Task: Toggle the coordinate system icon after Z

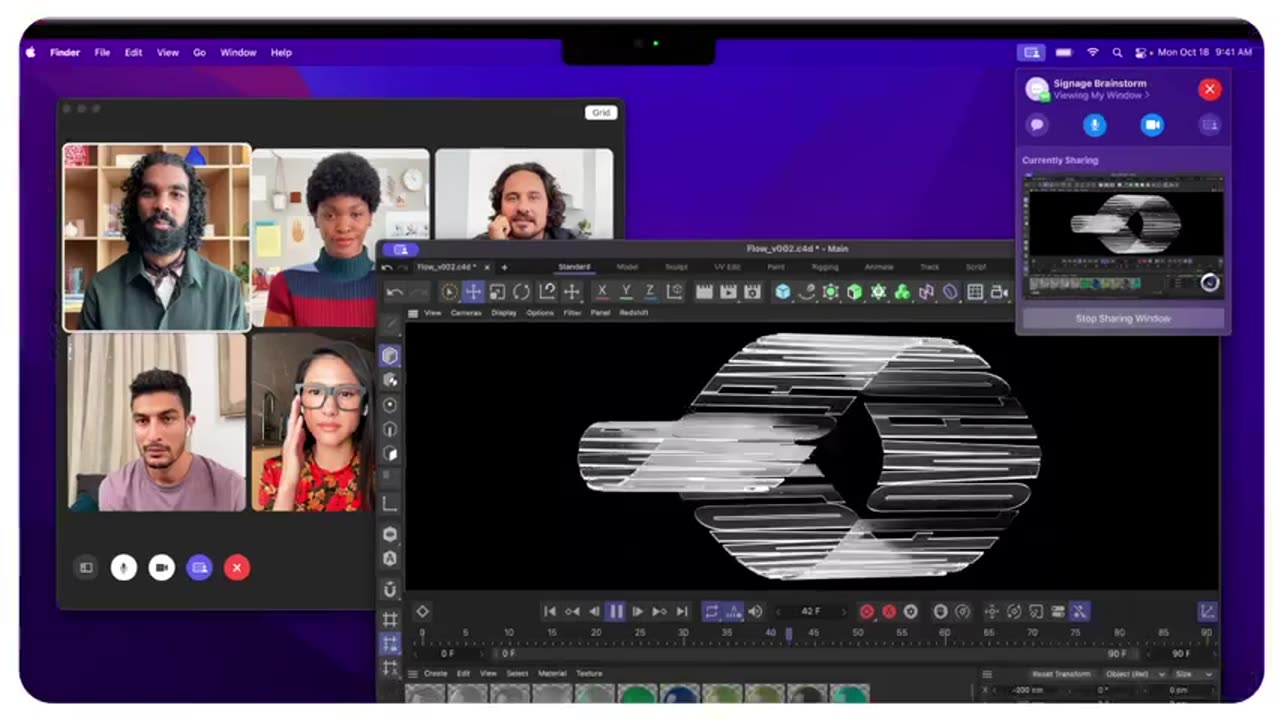Action: click(675, 292)
